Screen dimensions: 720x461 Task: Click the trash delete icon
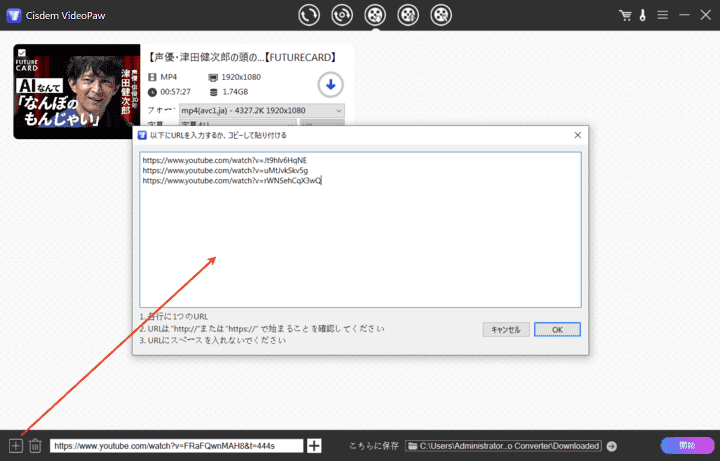tap(35, 446)
